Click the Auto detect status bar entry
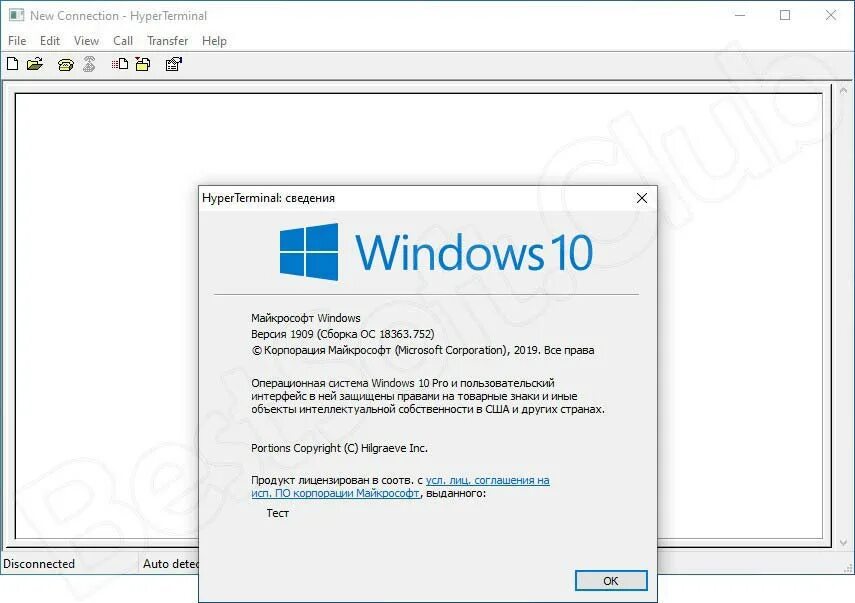The width and height of the screenshot is (855, 603). 170,564
